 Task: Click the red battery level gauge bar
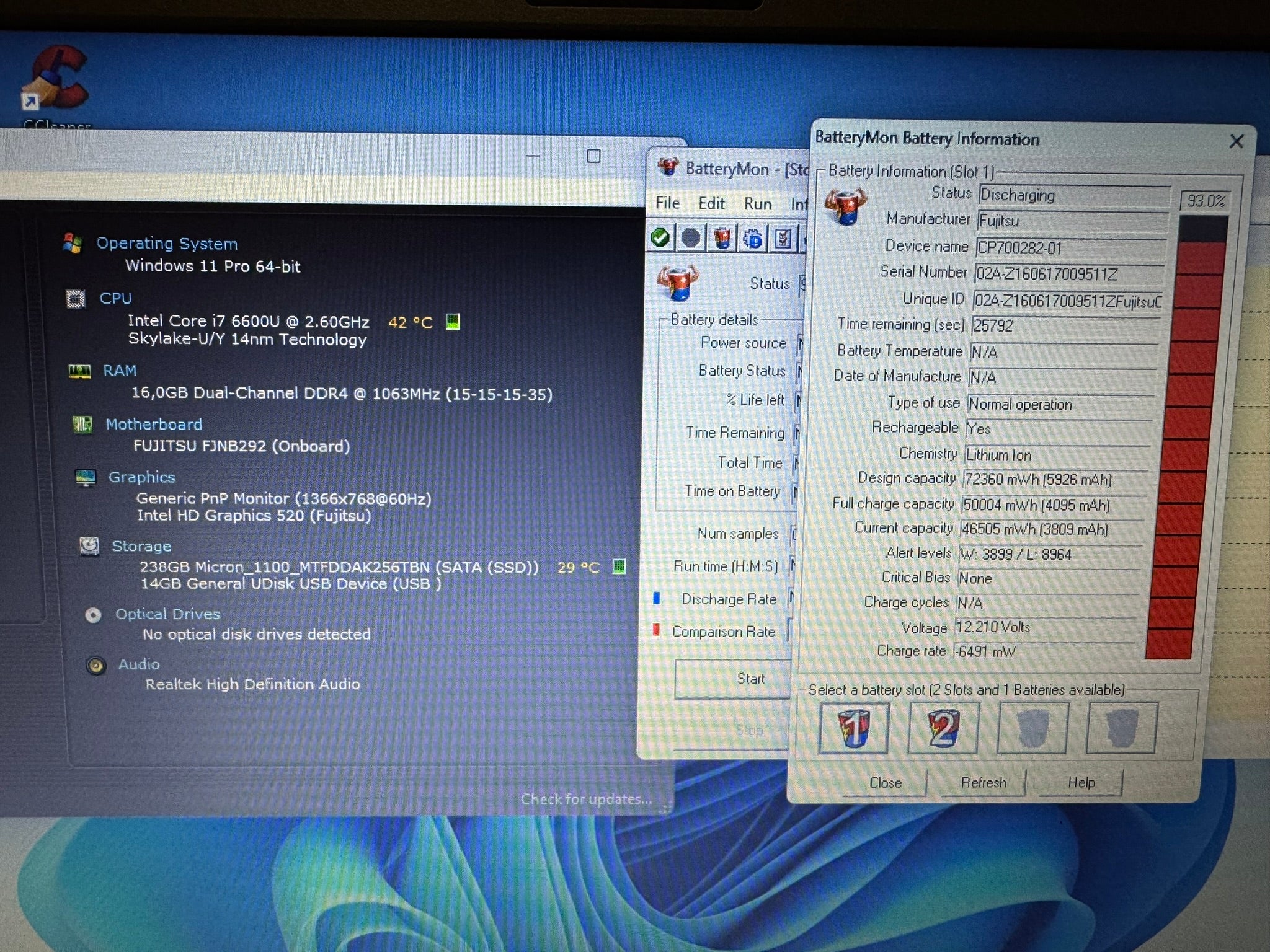pyautogui.click(x=1186, y=437)
